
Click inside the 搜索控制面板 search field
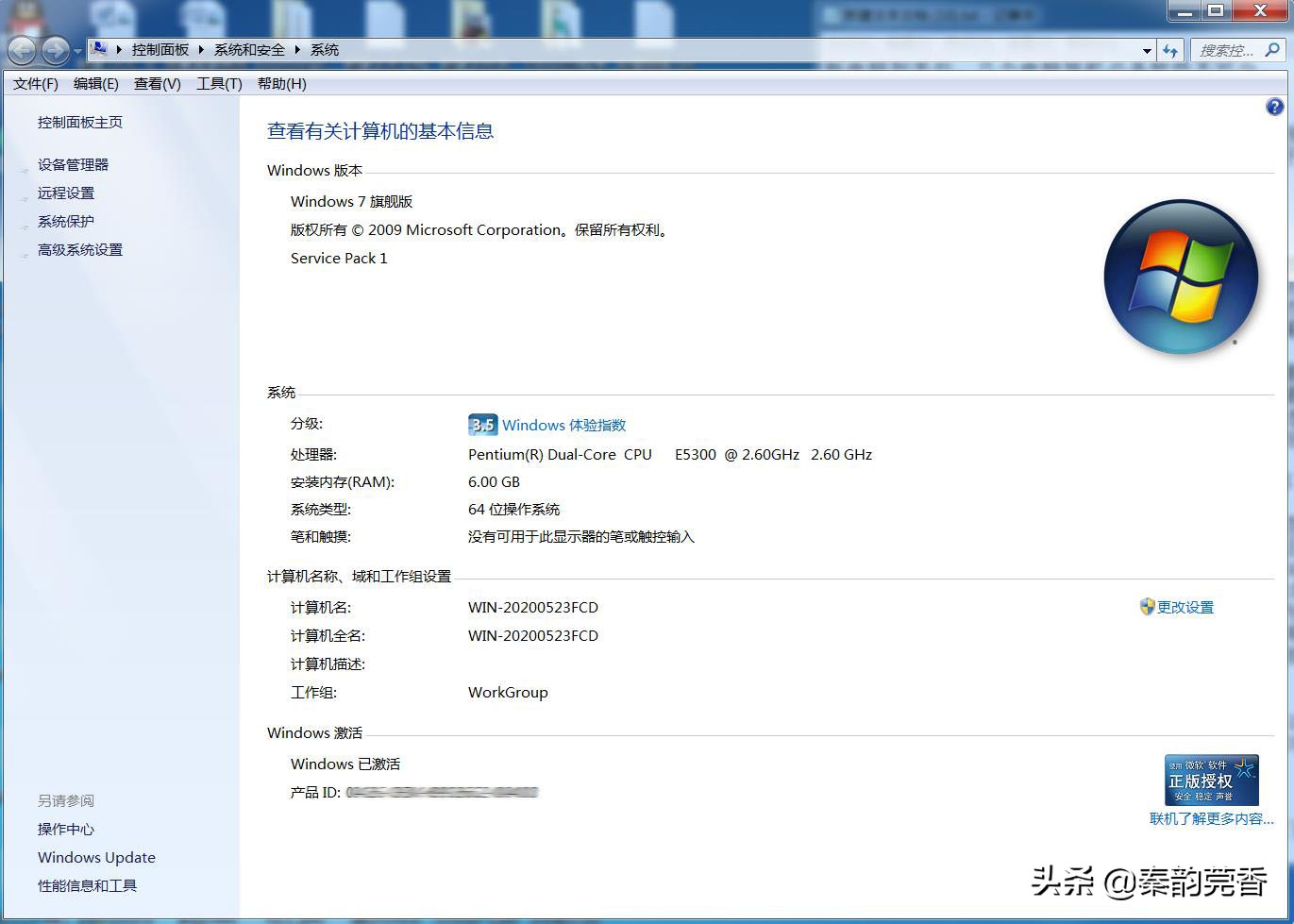[1227, 50]
